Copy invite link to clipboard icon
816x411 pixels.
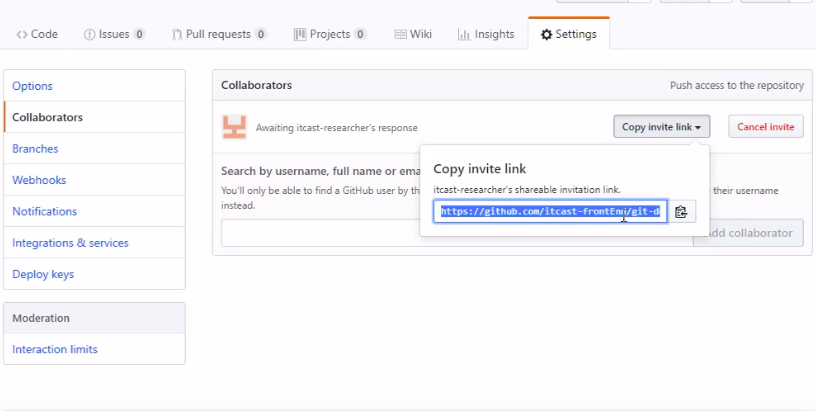click(681, 212)
